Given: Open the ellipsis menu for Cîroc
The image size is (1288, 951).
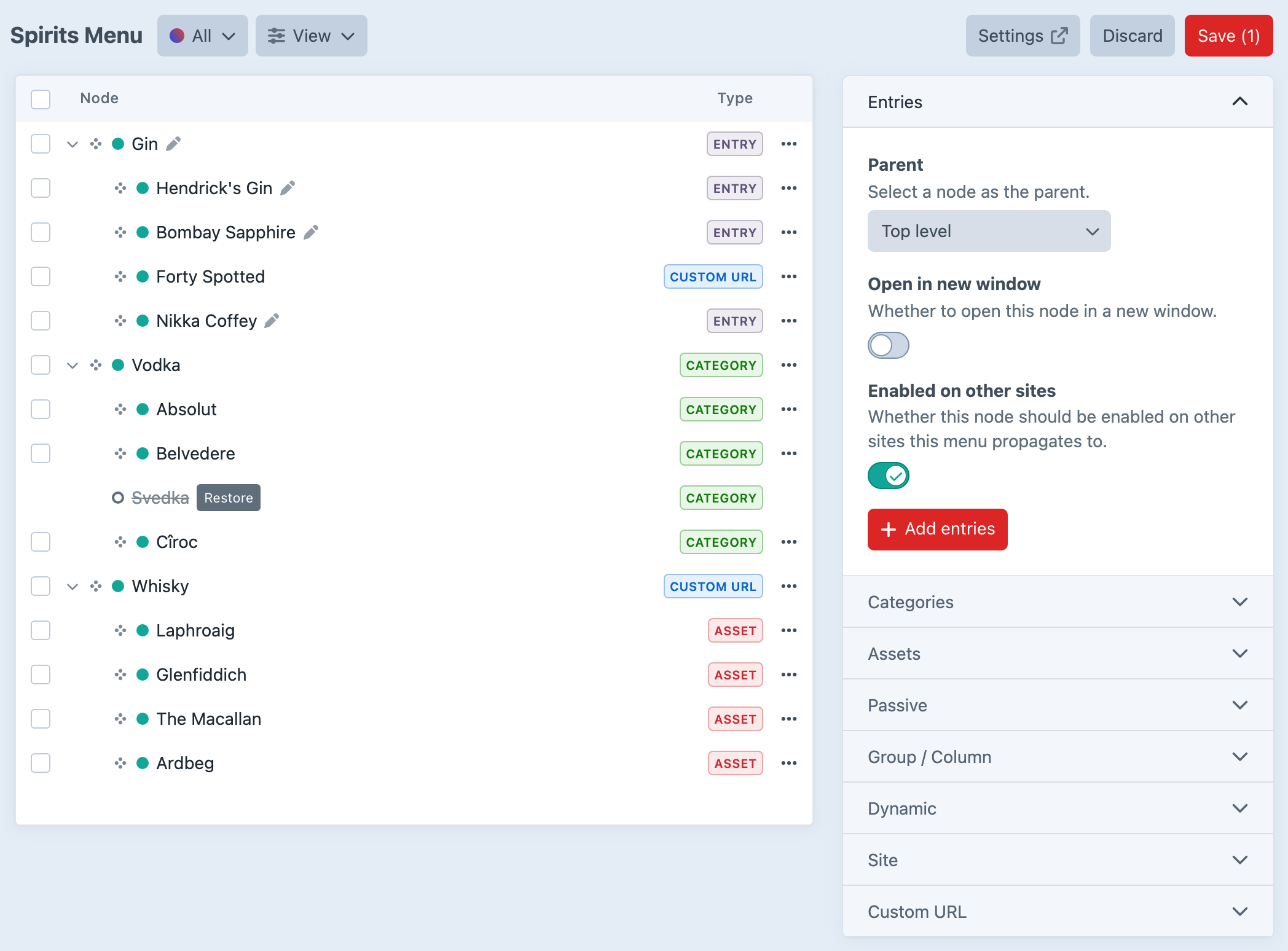Looking at the screenshot, I should point(789,542).
